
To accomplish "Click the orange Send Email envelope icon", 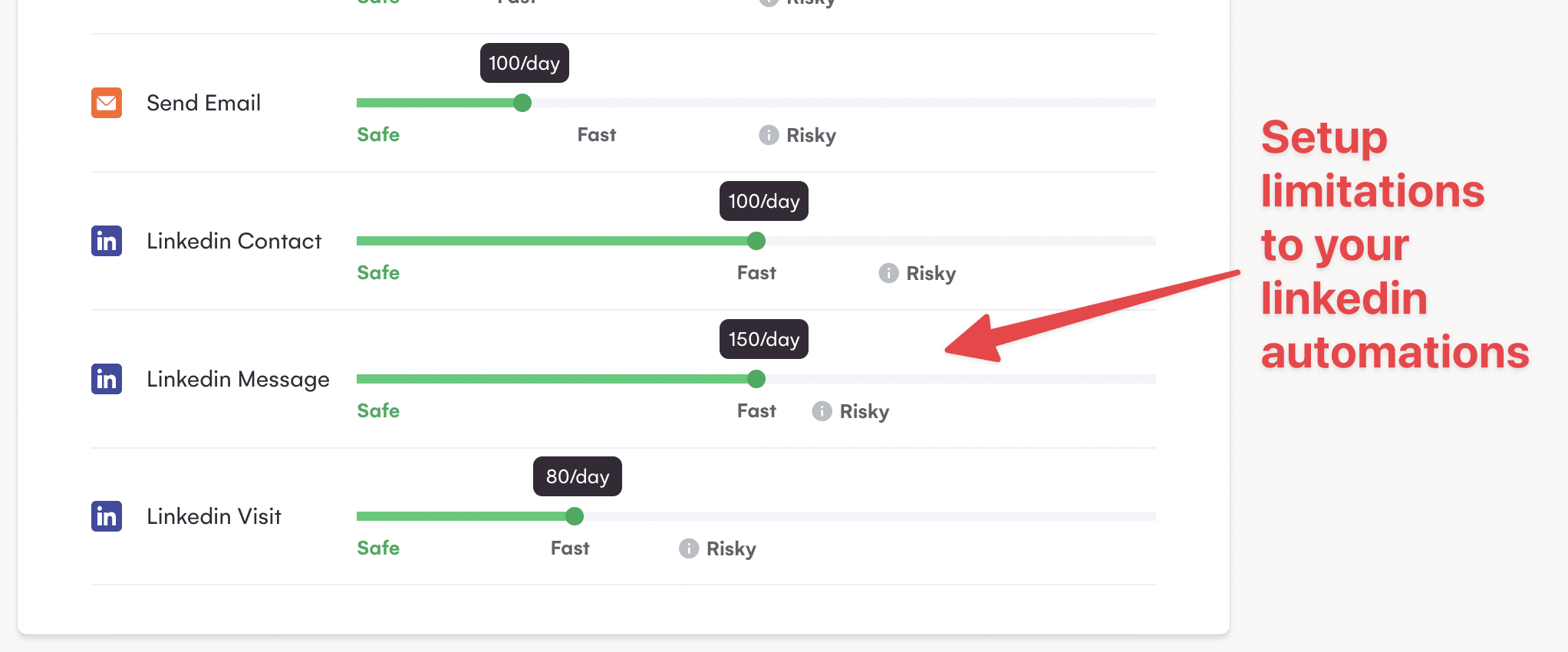I will pyautogui.click(x=107, y=103).
